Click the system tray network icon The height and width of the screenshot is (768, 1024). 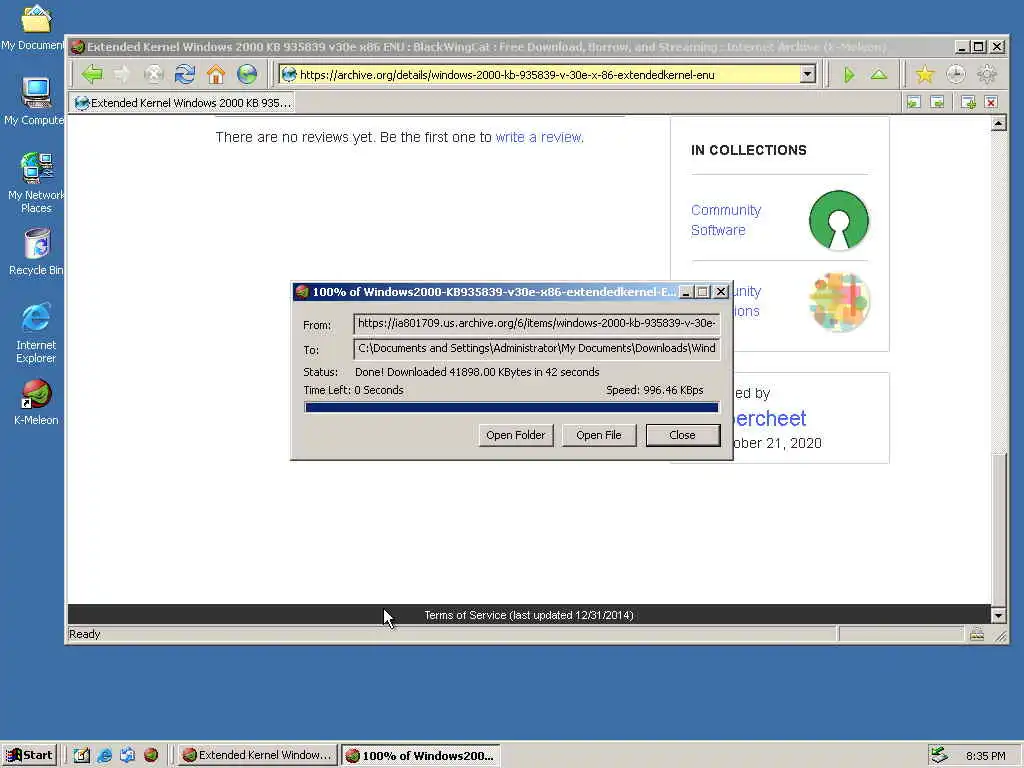pos(939,756)
